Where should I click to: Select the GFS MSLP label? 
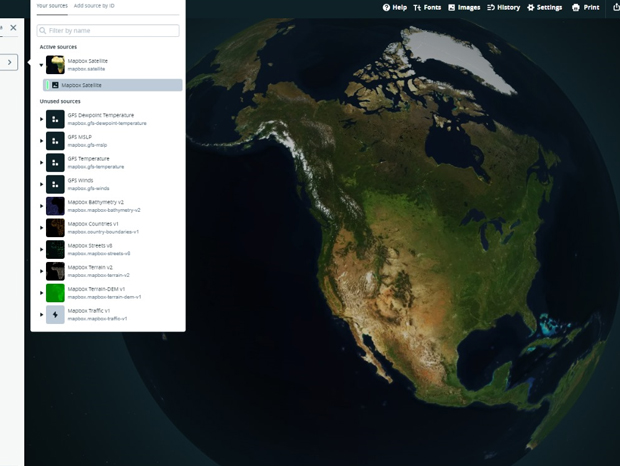coord(80,137)
